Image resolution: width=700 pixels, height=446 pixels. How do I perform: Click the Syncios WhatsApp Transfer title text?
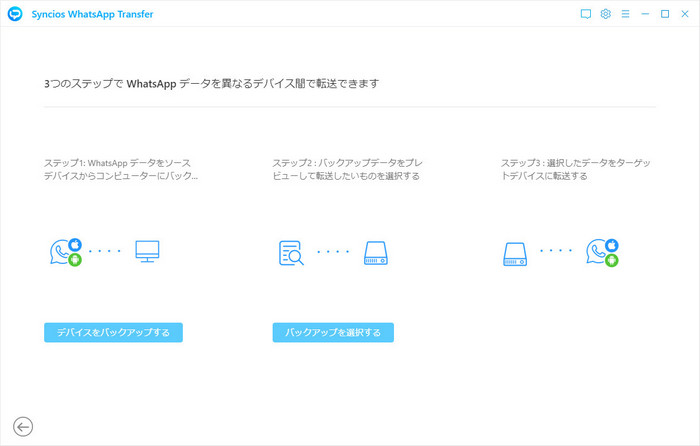coord(92,14)
